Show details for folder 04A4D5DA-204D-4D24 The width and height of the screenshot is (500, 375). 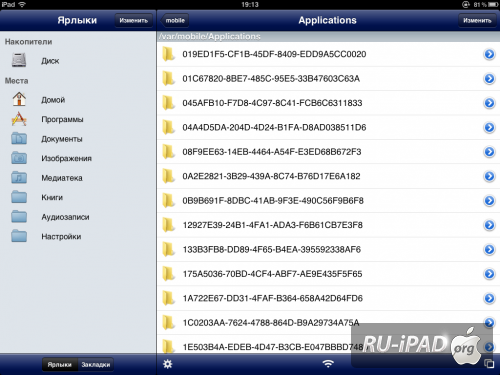[x=489, y=127]
